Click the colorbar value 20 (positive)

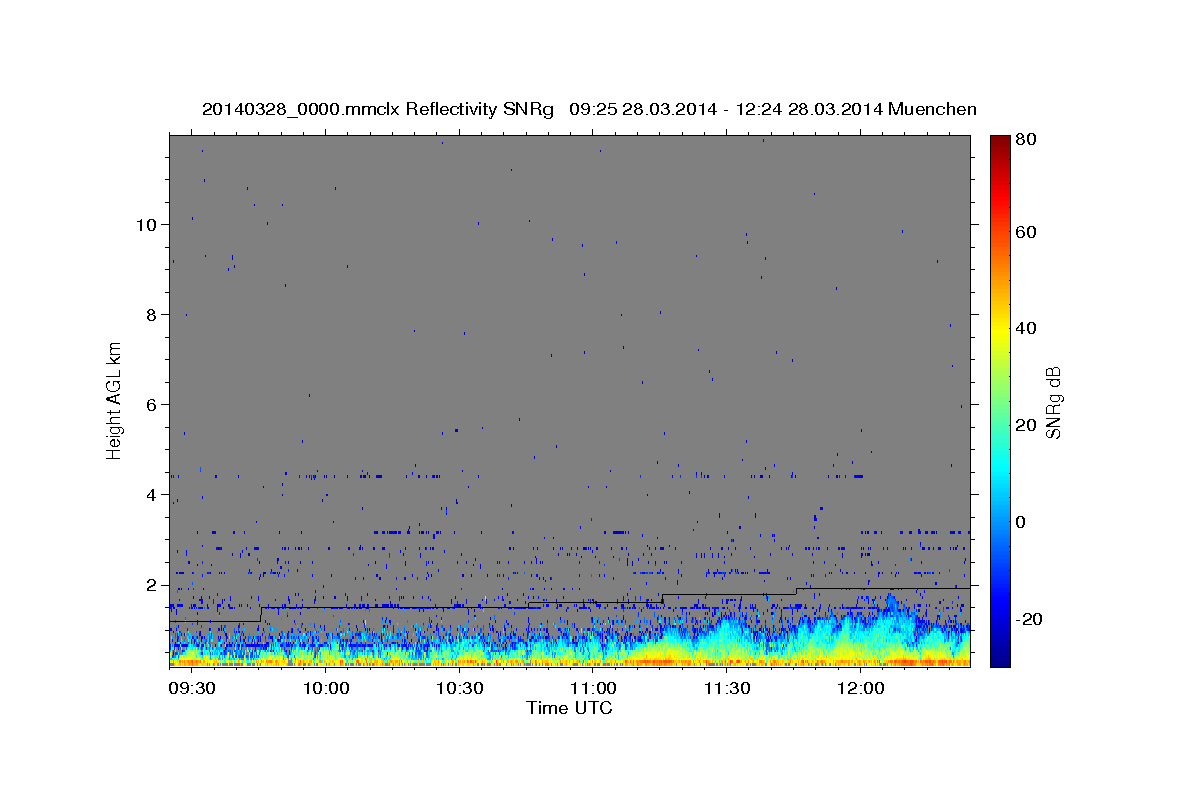click(x=1025, y=425)
